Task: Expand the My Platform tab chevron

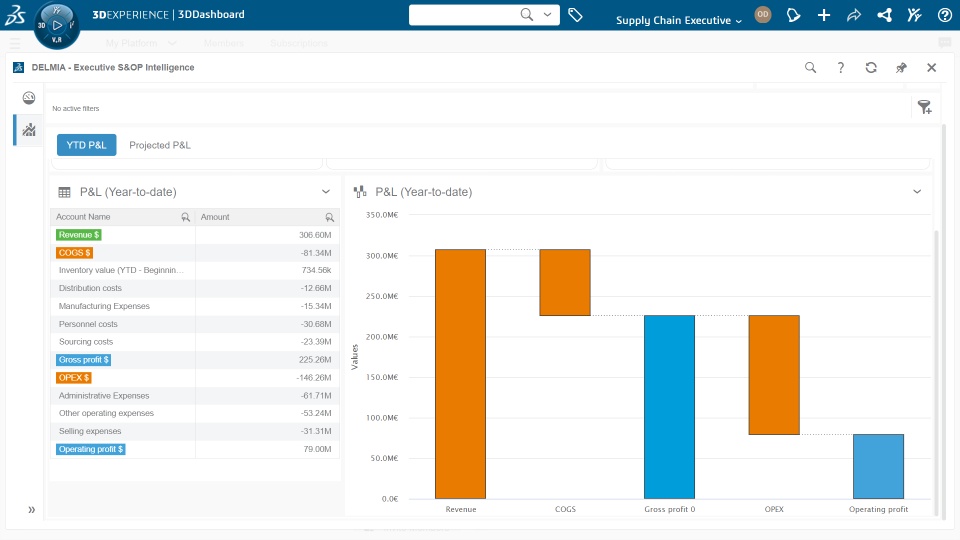Action: [x=172, y=43]
